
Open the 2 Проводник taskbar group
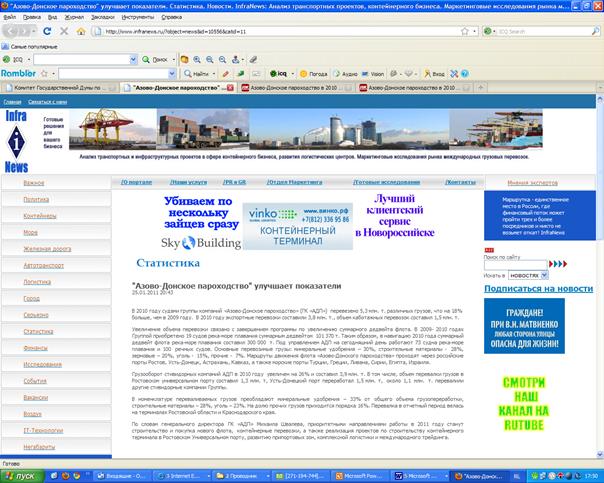(x=242, y=476)
